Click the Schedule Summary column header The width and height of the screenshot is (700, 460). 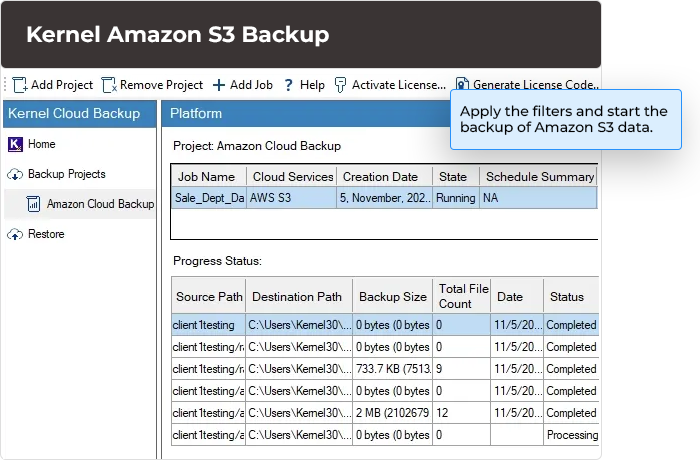coord(538,177)
